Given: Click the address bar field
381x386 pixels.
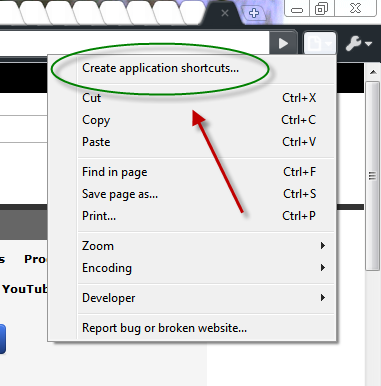Looking at the screenshot, I should pyautogui.click(x=134, y=43).
